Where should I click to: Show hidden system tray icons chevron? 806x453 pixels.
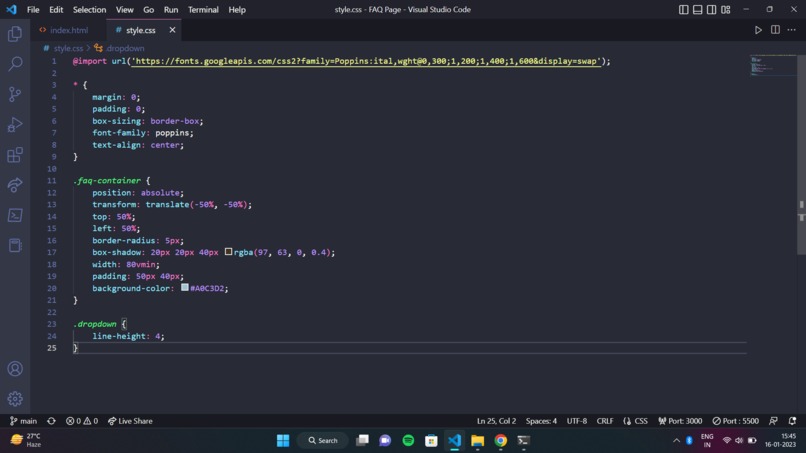(676, 441)
